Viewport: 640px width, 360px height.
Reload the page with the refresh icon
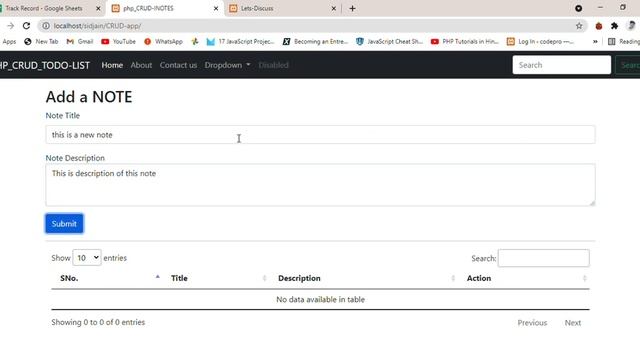pyautogui.click(x=27, y=26)
